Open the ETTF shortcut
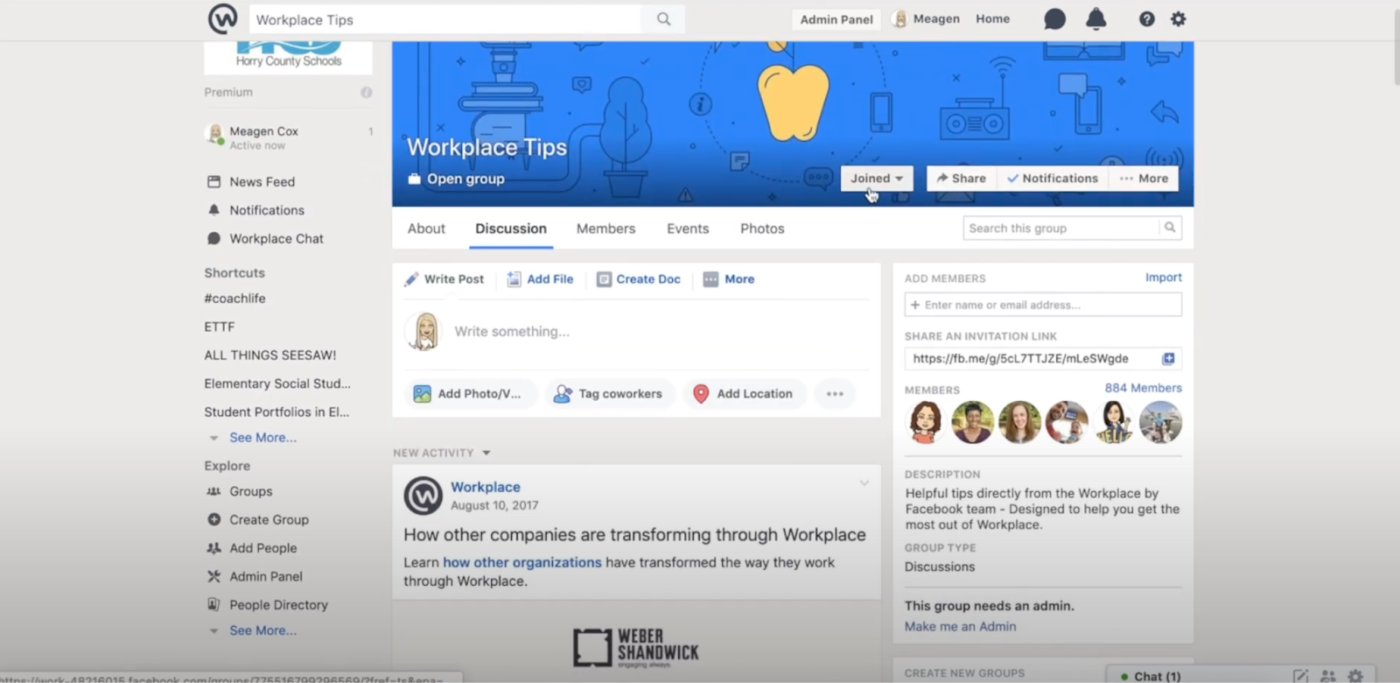The image size is (1400, 683). [x=219, y=327]
